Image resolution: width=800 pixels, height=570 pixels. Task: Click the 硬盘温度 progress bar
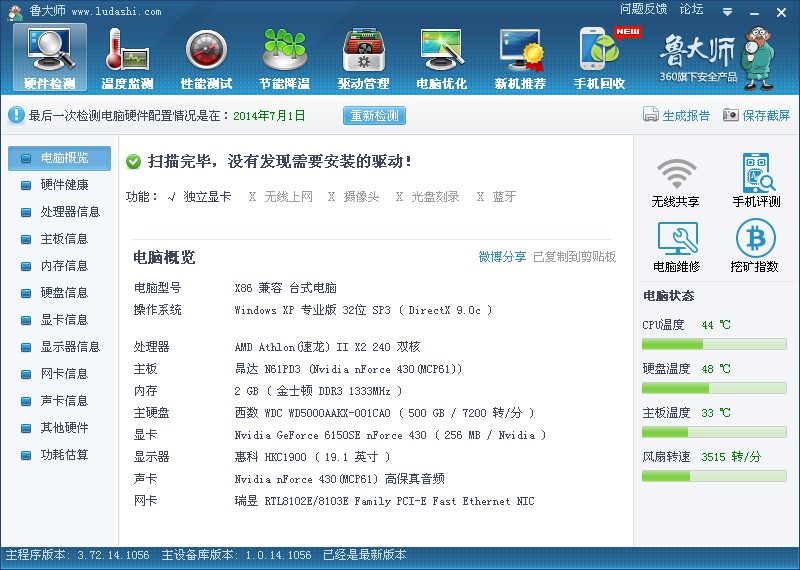[x=714, y=388]
